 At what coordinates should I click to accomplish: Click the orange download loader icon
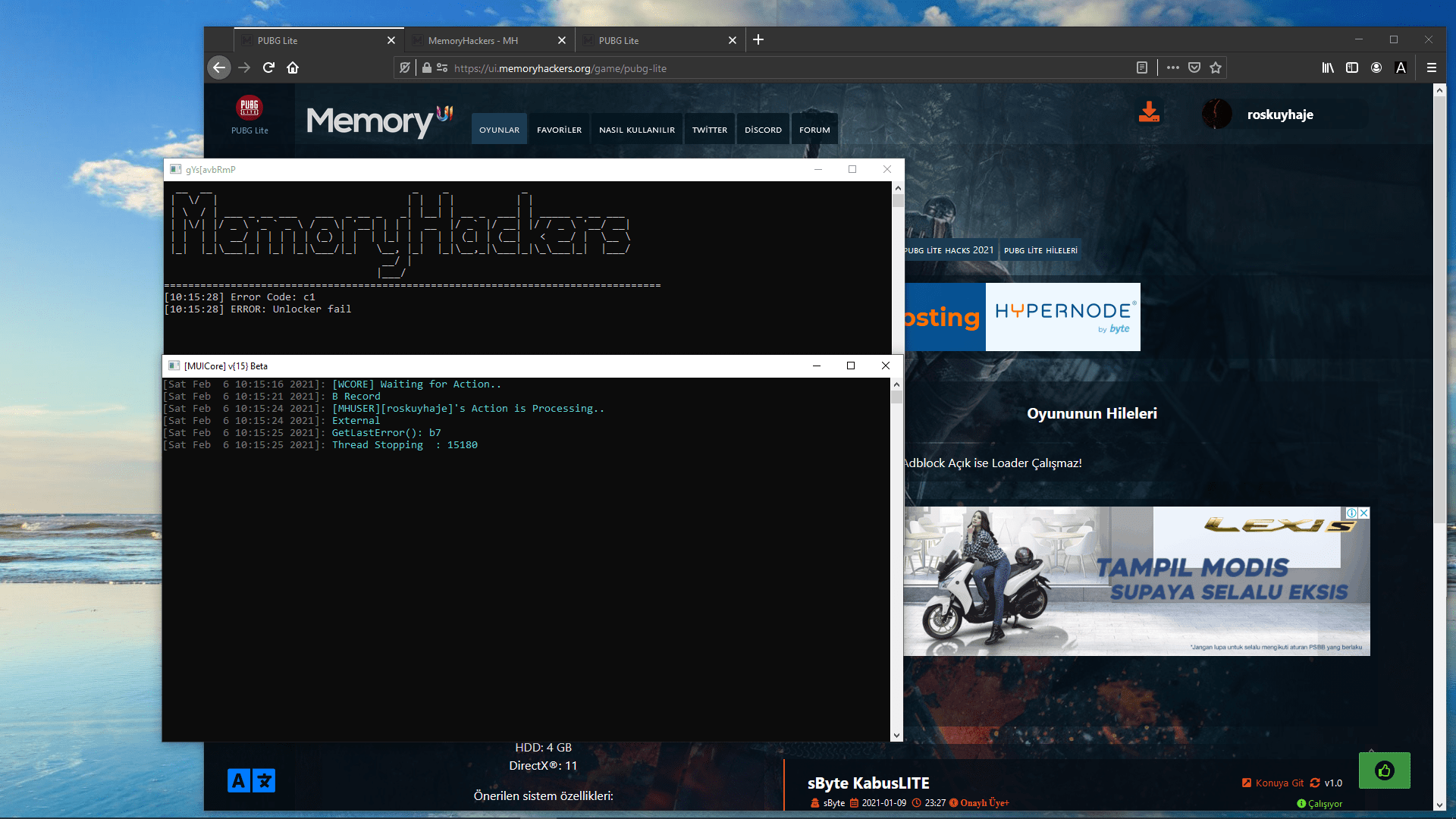pyautogui.click(x=1150, y=112)
